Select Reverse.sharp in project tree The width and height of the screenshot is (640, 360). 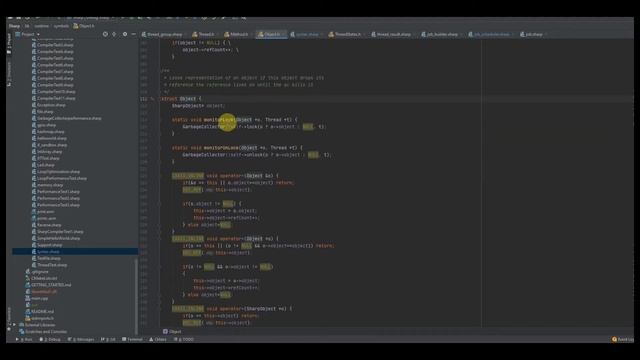tap(49, 225)
